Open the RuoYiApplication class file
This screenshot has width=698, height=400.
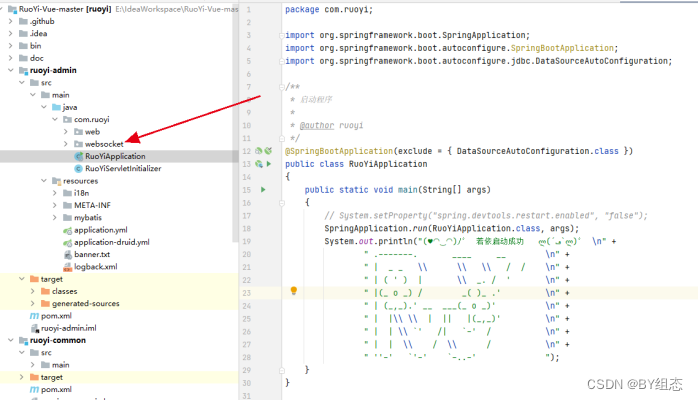point(114,156)
